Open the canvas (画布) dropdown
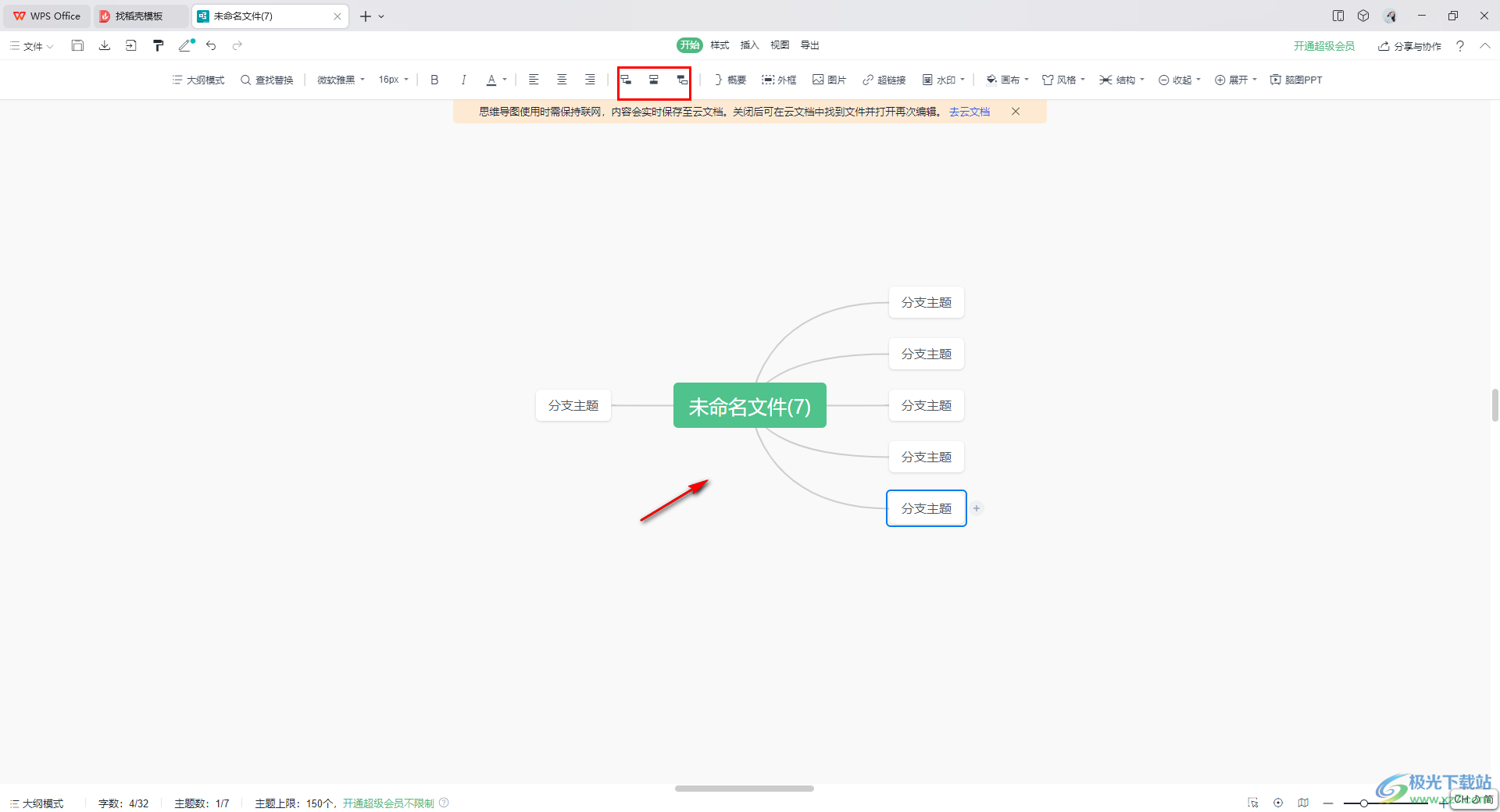Image resolution: width=1500 pixels, height=812 pixels. click(1007, 80)
